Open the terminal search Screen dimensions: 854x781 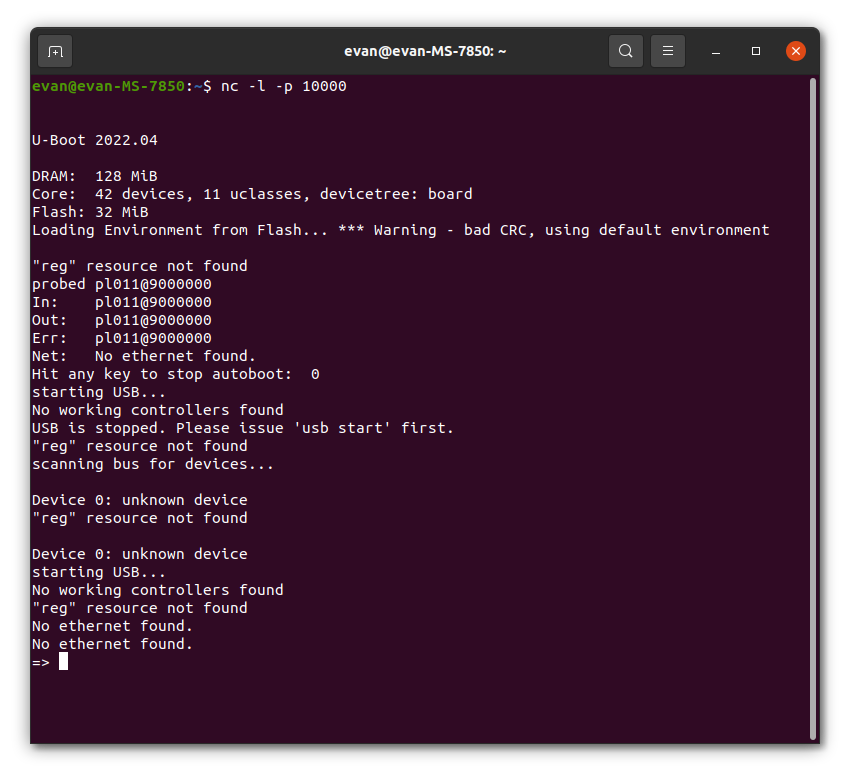(x=626, y=51)
